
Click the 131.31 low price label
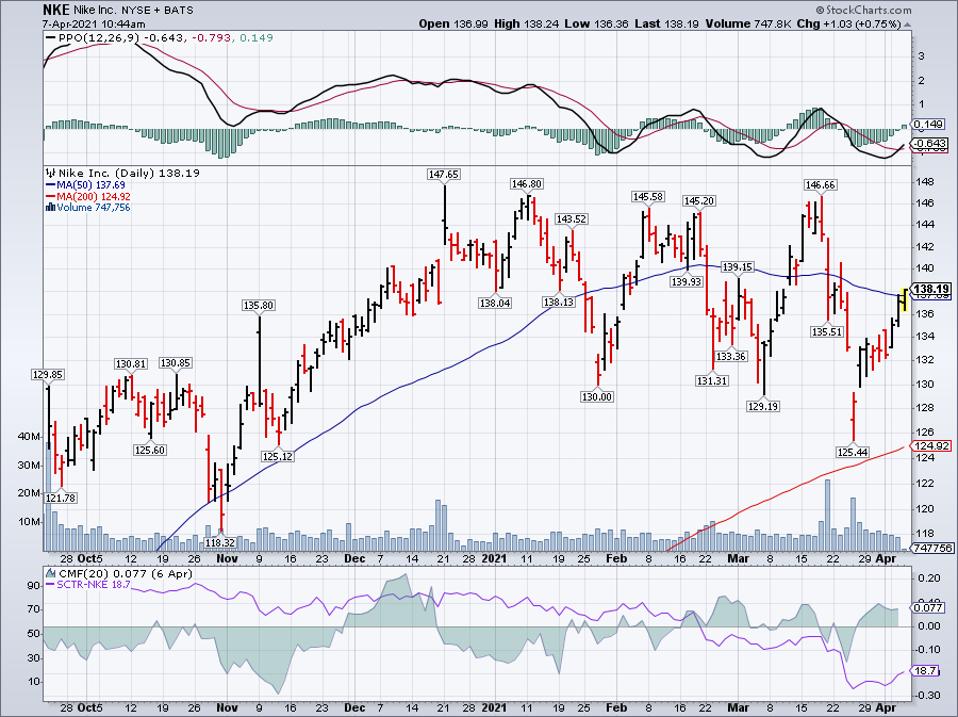(712, 380)
